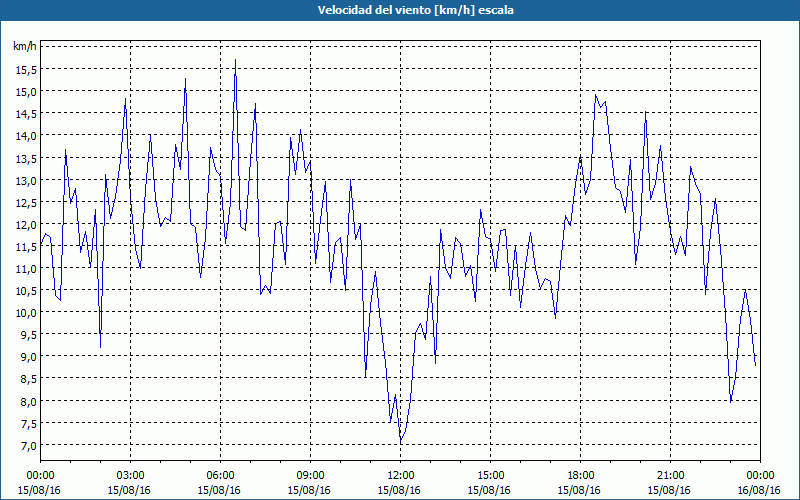800x500 pixels.
Task: Click the "18:00" time label
Action: [580, 476]
